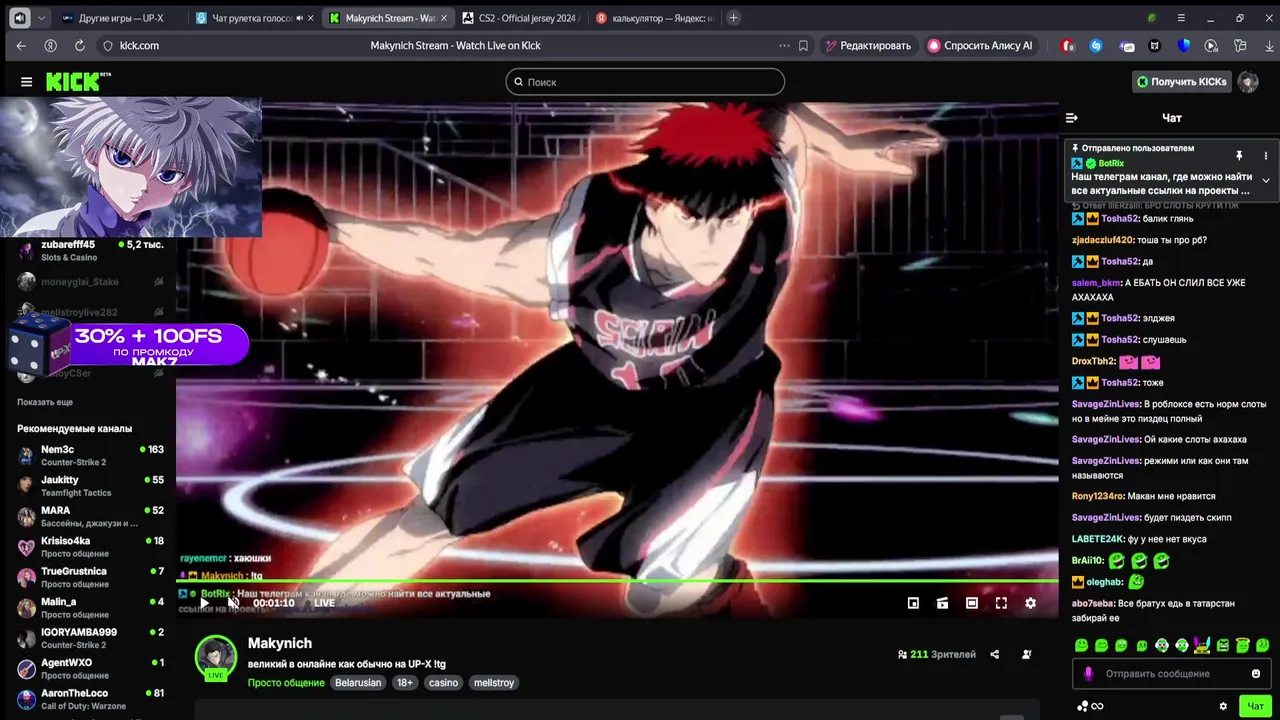The height and width of the screenshot is (720, 1280).
Task: Click the first green slime emote
Action: 1081,646
